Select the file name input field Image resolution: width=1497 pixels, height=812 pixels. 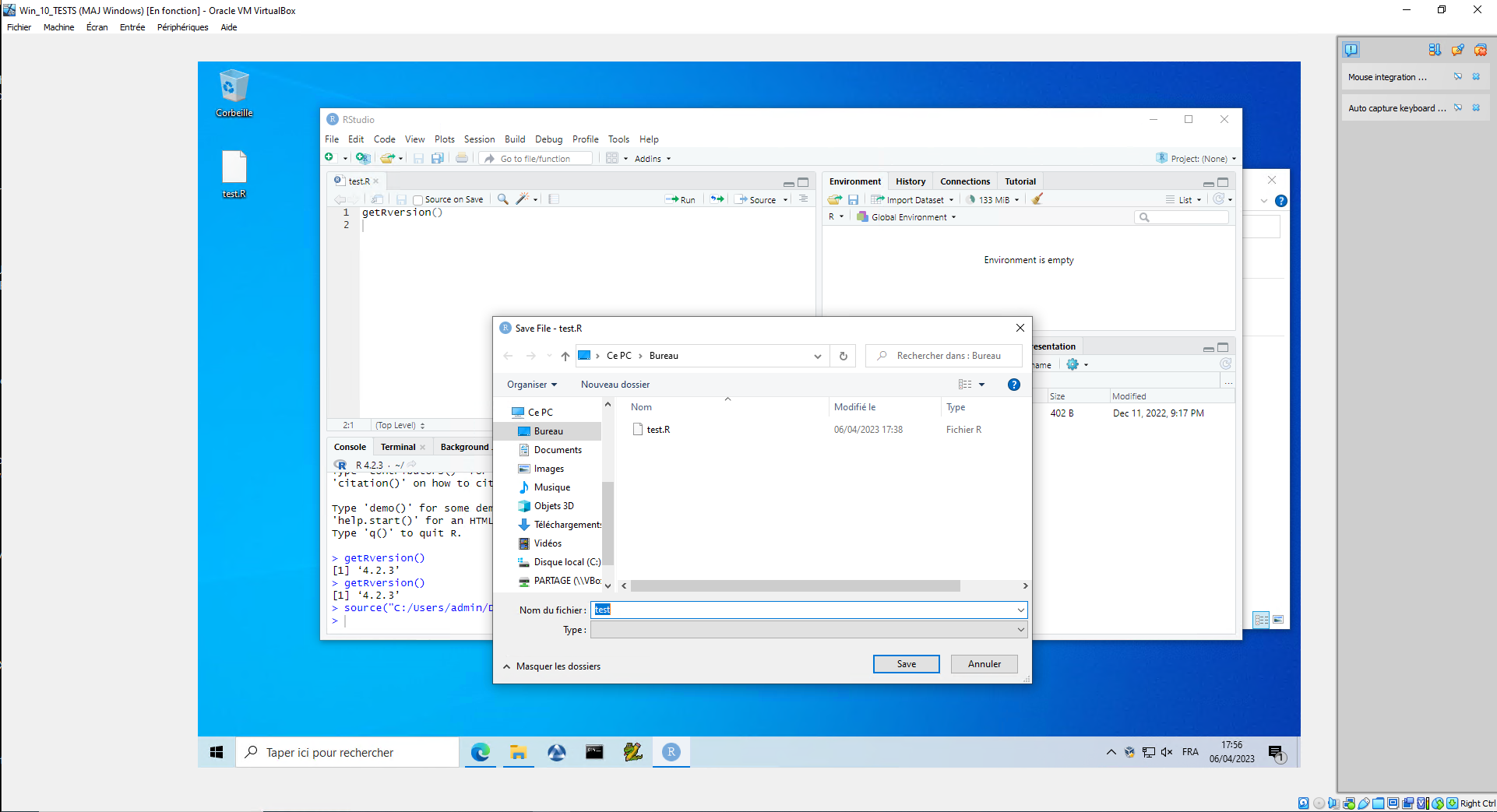tap(806, 610)
